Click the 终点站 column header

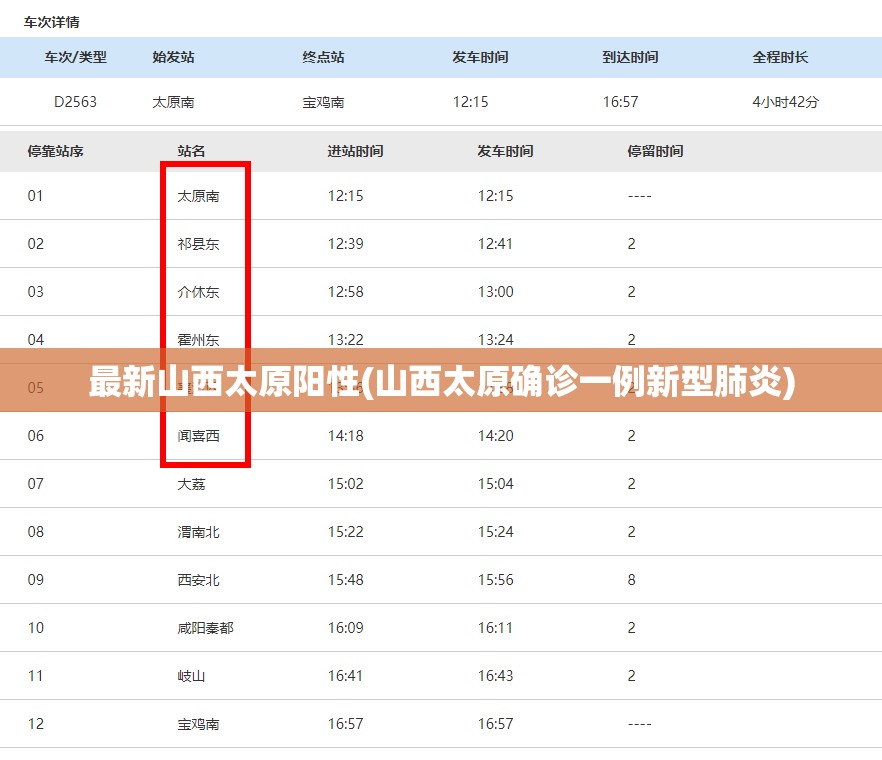point(323,57)
